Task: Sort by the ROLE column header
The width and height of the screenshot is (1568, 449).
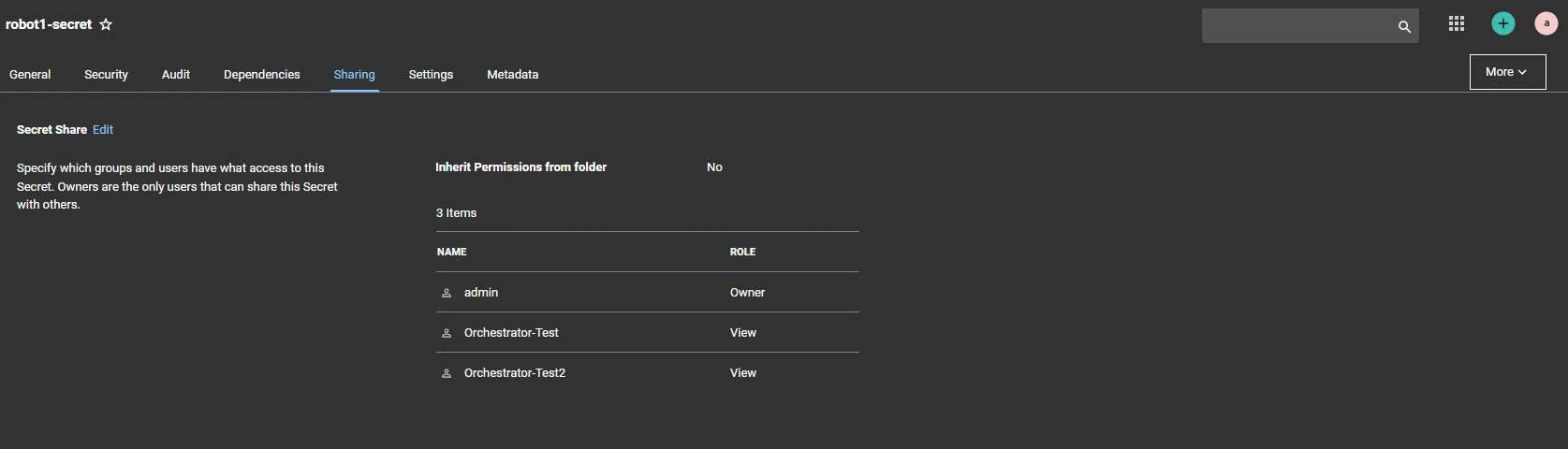Action: click(743, 252)
